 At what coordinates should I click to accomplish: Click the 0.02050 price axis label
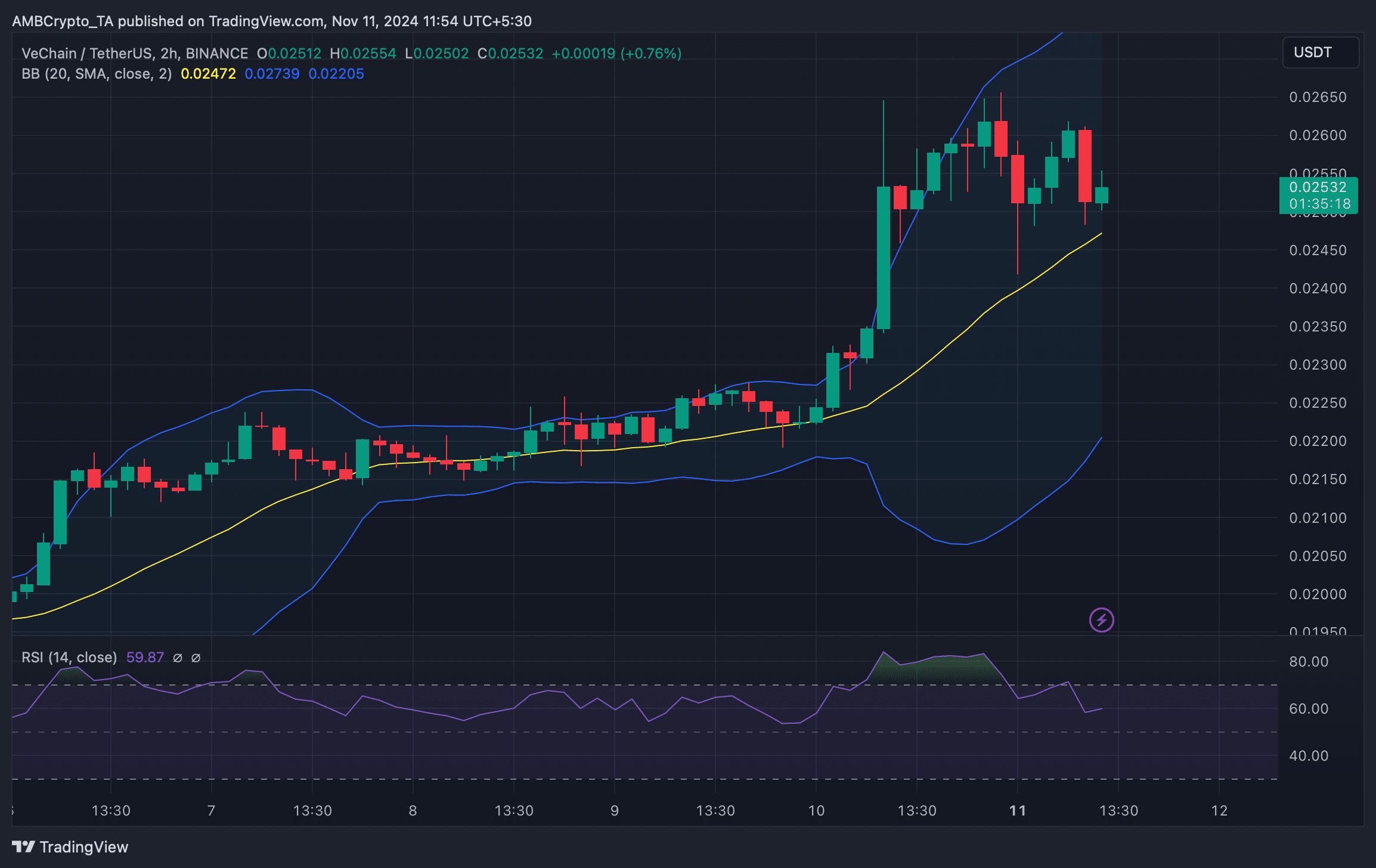pyautogui.click(x=1318, y=556)
